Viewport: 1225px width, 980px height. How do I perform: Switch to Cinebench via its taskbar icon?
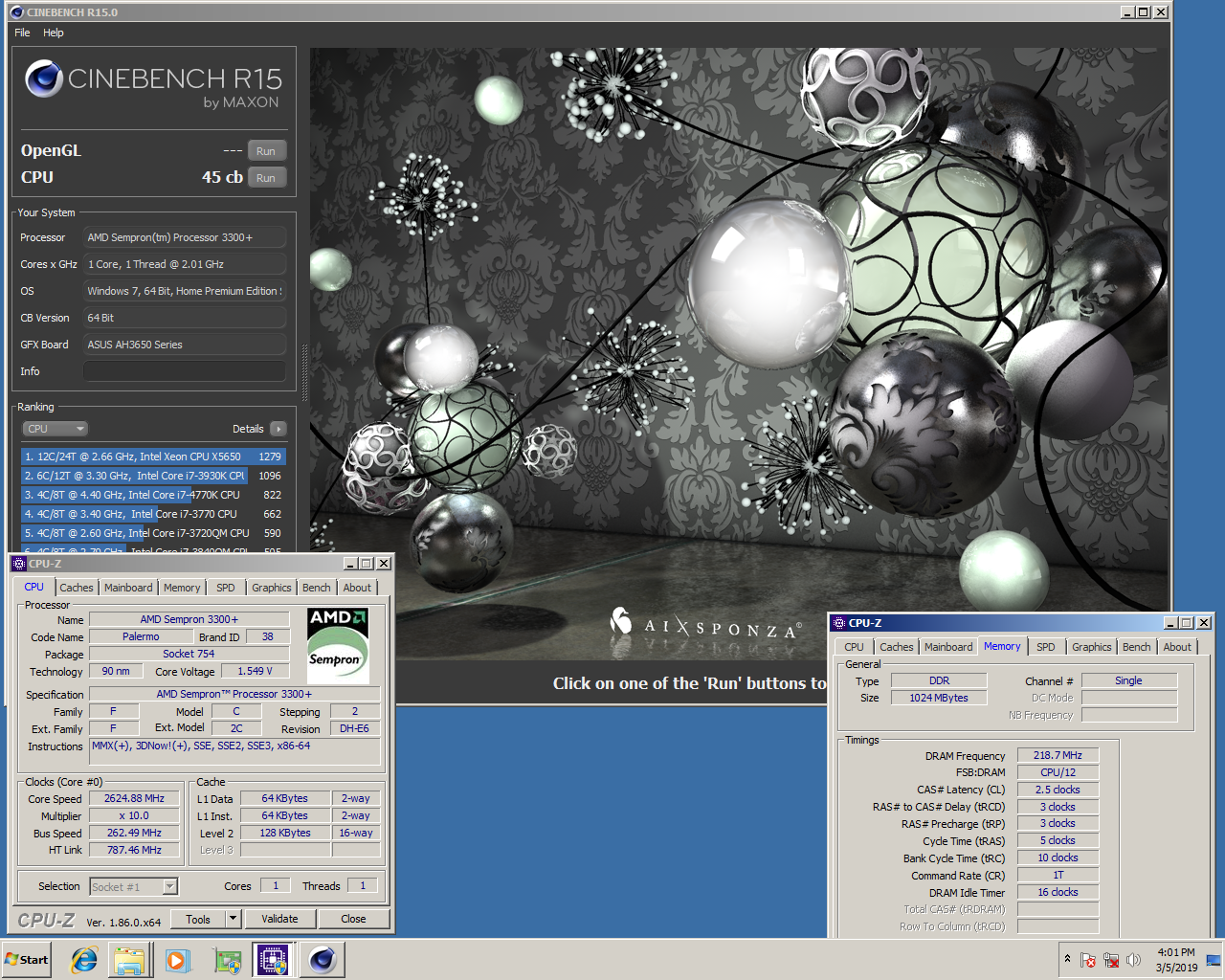pos(322,960)
